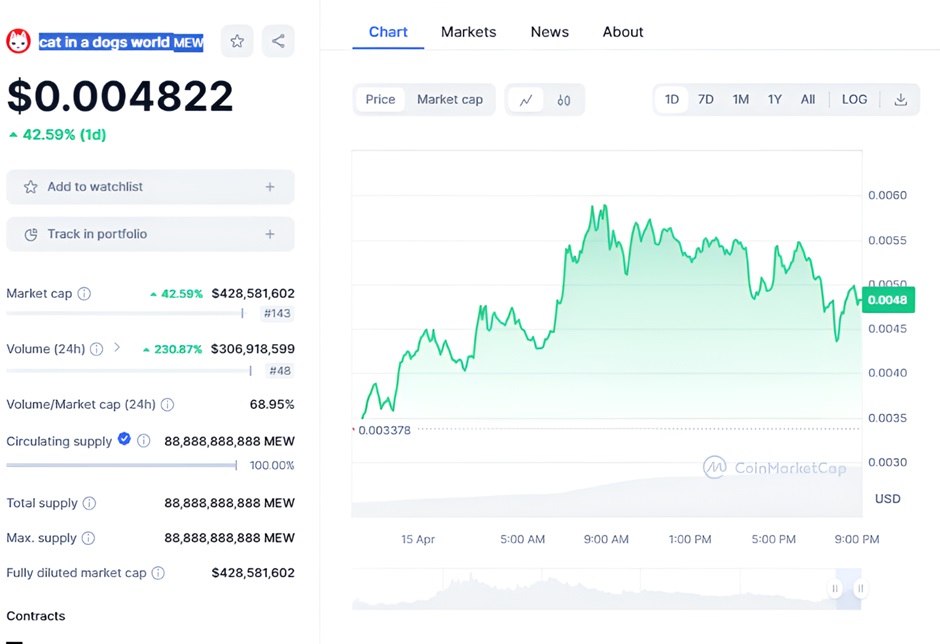The width and height of the screenshot is (940, 644).
Task: Click plus on Add to watchlist
Action: point(270,187)
